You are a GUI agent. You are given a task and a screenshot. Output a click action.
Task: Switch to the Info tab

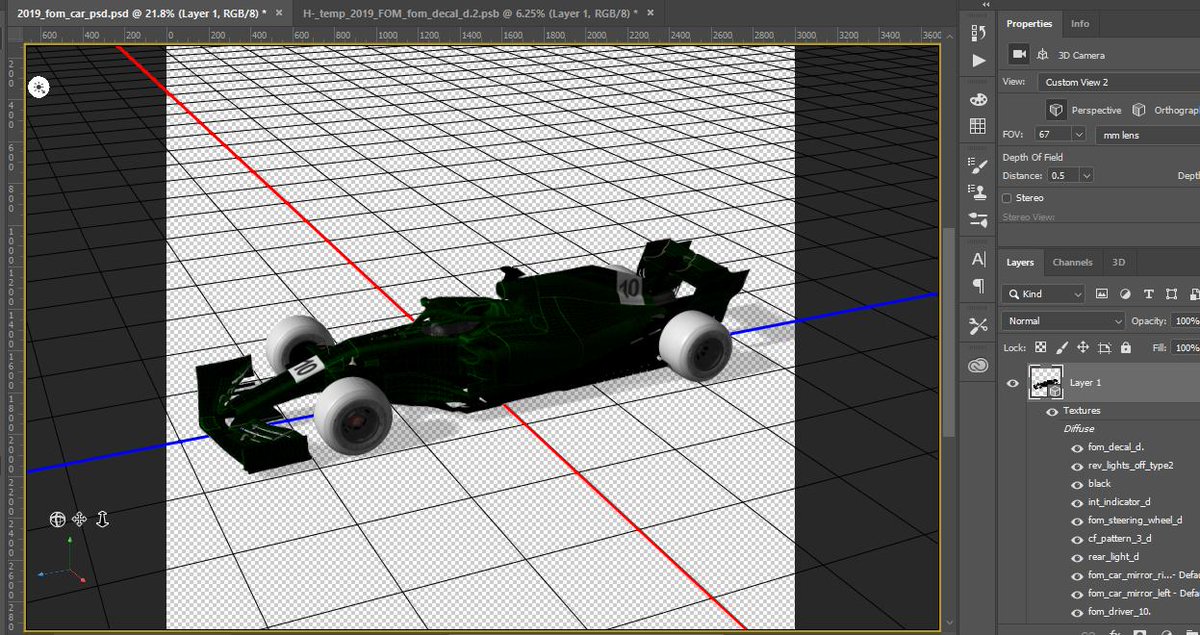coord(1080,23)
